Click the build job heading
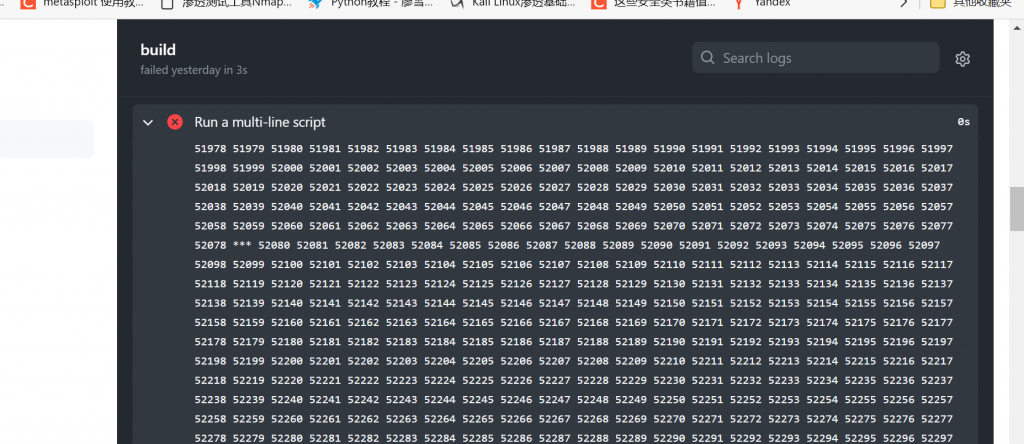Image resolution: width=1024 pixels, height=444 pixels. [159, 49]
